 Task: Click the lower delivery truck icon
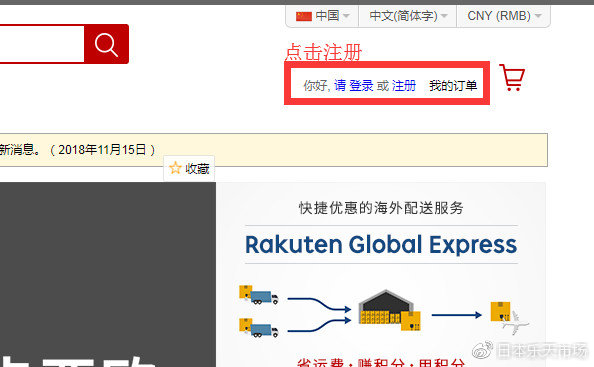coord(258,328)
